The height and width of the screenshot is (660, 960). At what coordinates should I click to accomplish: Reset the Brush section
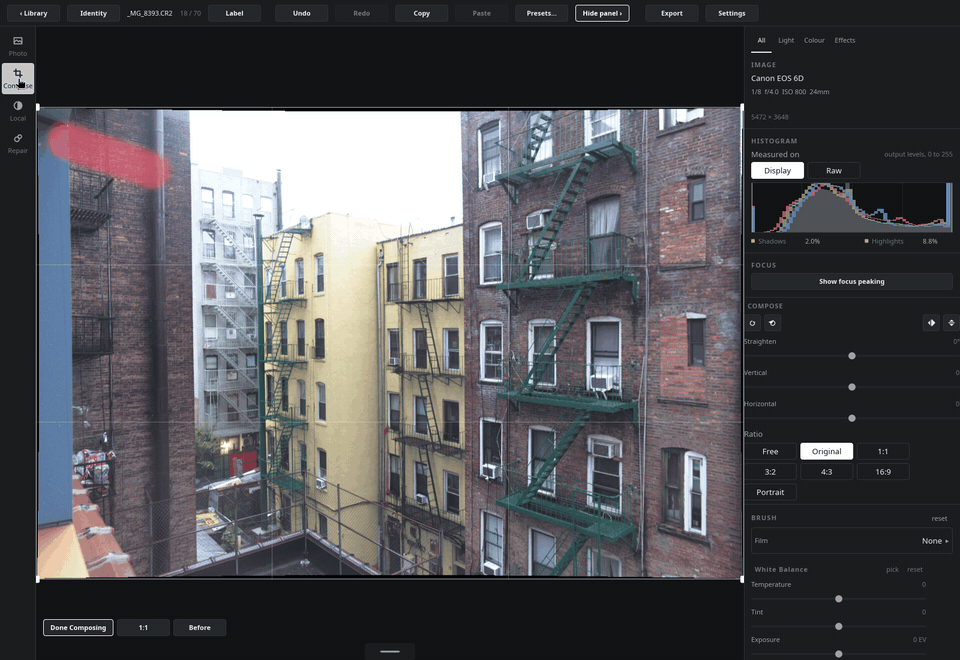click(x=939, y=519)
